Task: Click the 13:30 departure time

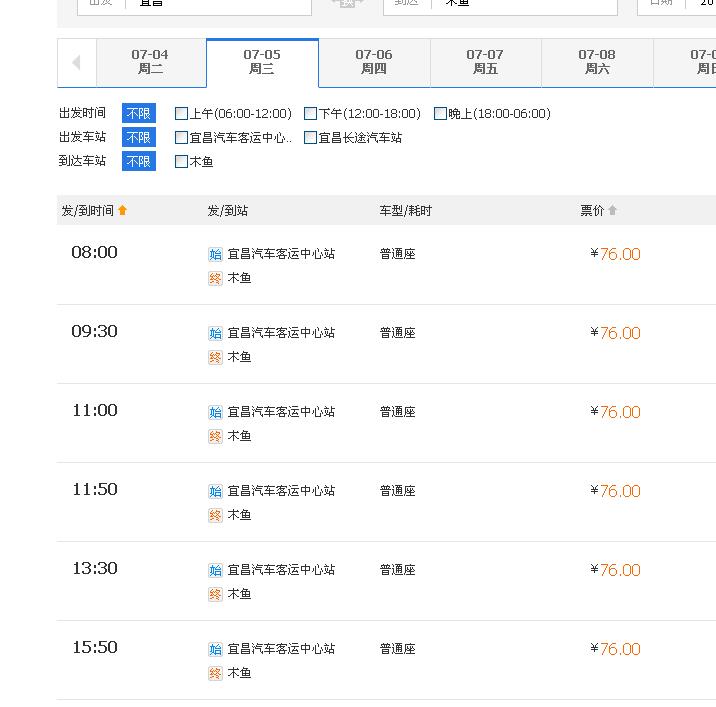Action: (x=95, y=569)
